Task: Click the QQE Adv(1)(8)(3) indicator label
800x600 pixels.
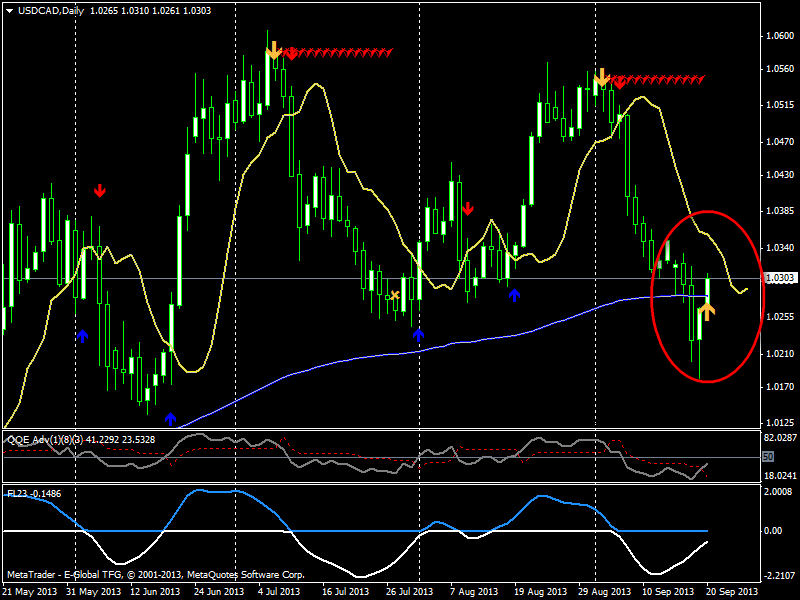Action: tap(45, 440)
